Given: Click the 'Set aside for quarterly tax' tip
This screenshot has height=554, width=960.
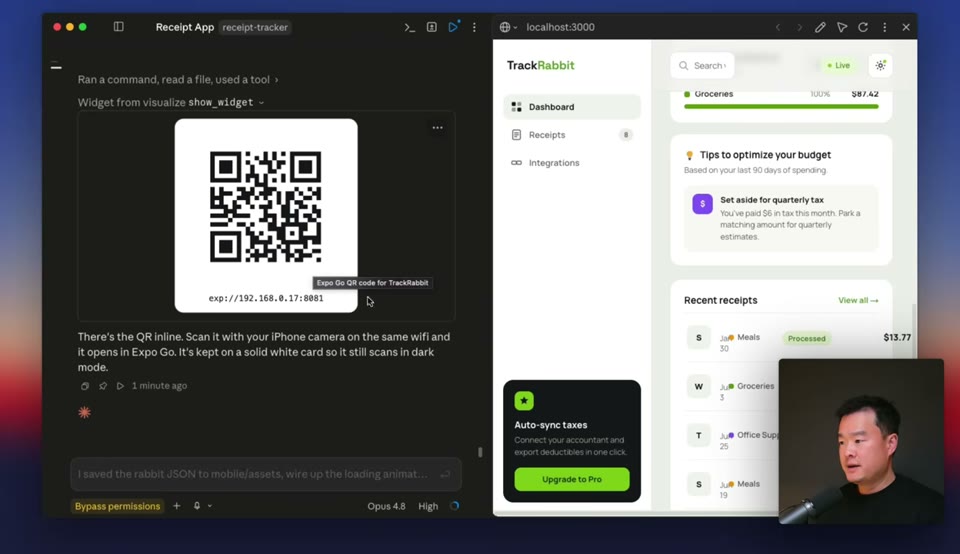Looking at the screenshot, I should click(x=781, y=218).
